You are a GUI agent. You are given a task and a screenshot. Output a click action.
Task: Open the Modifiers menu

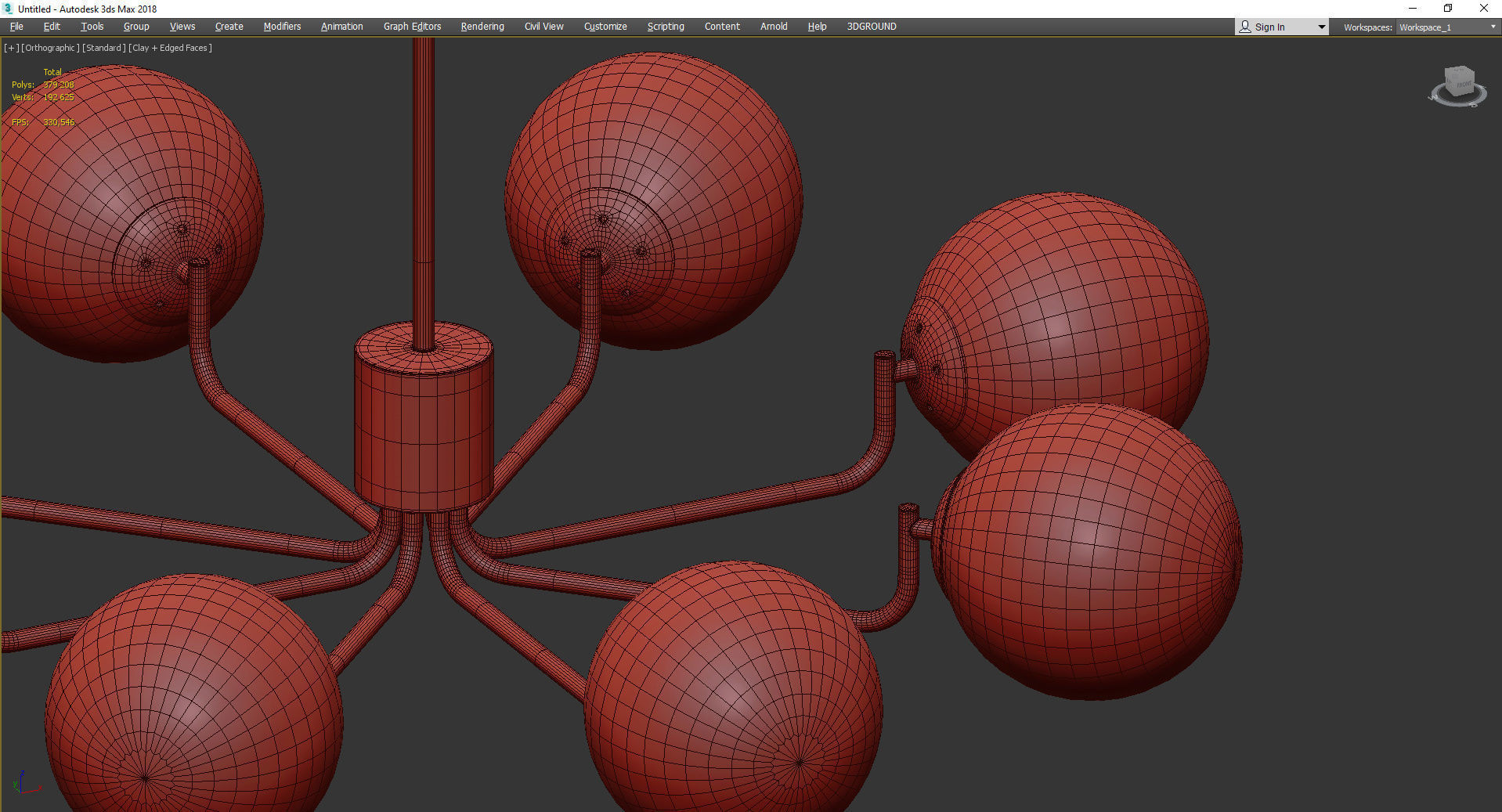point(282,27)
